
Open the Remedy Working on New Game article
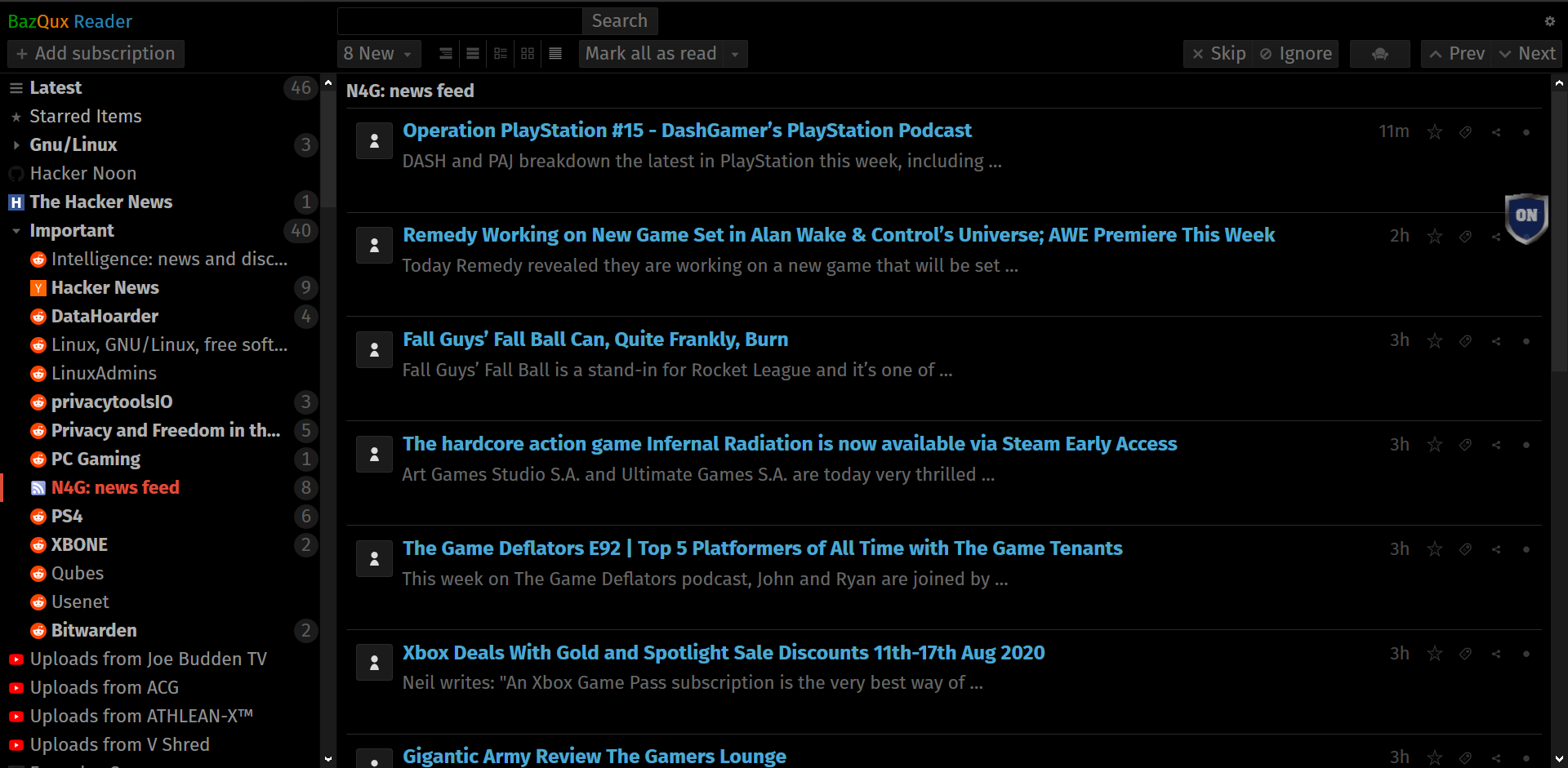click(838, 235)
